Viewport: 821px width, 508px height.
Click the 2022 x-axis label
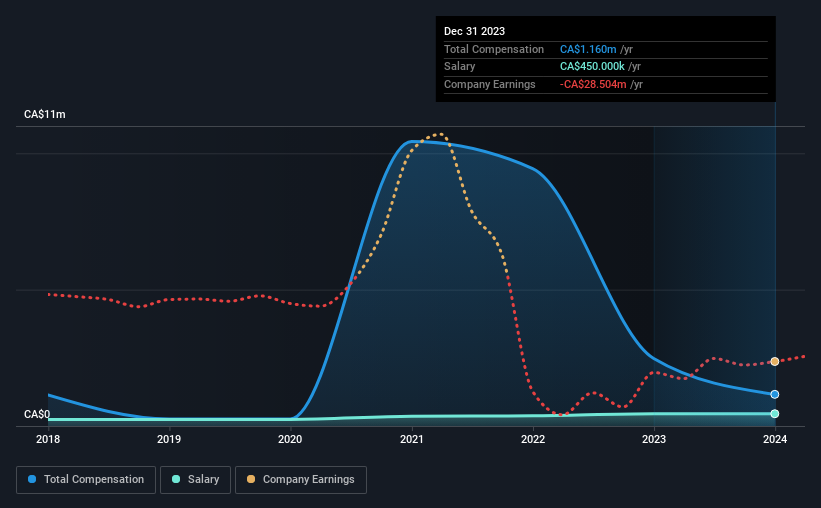pos(533,439)
